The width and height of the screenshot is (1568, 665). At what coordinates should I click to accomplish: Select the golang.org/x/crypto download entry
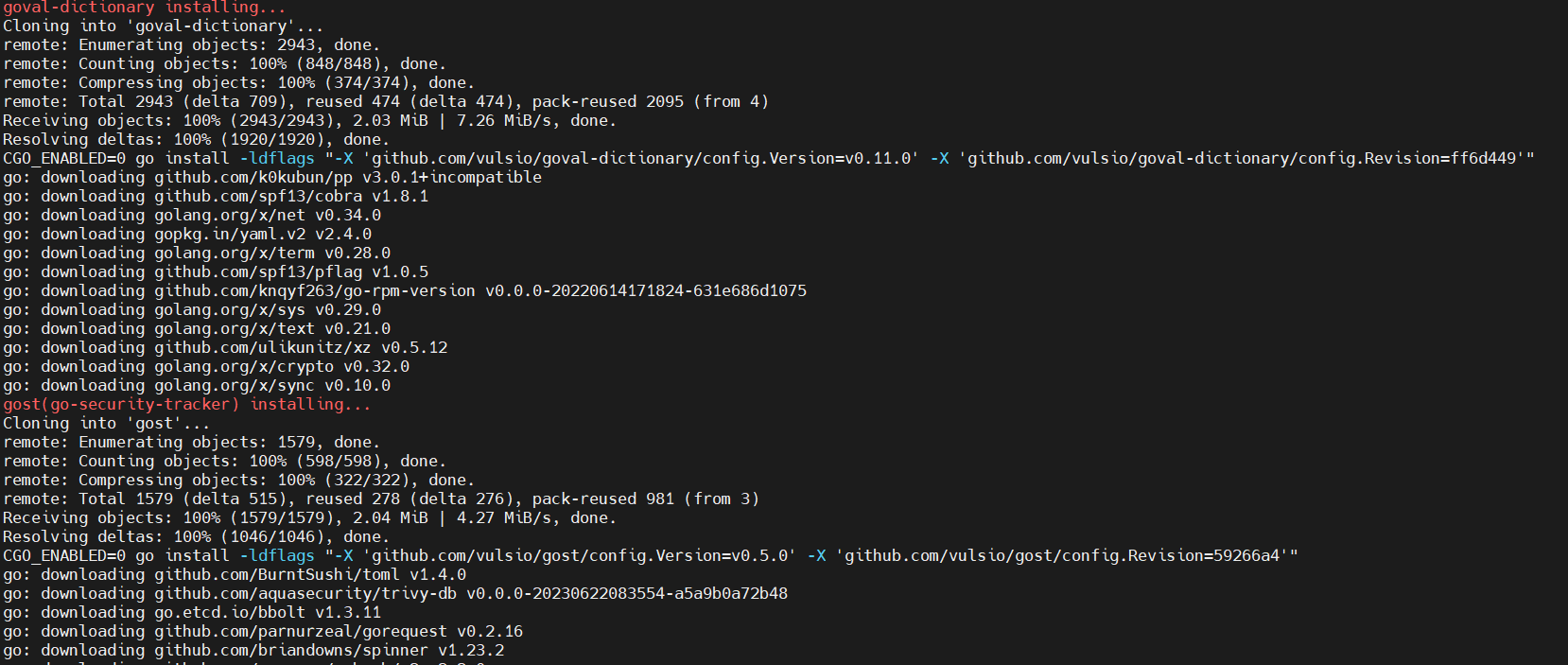(x=244, y=366)
